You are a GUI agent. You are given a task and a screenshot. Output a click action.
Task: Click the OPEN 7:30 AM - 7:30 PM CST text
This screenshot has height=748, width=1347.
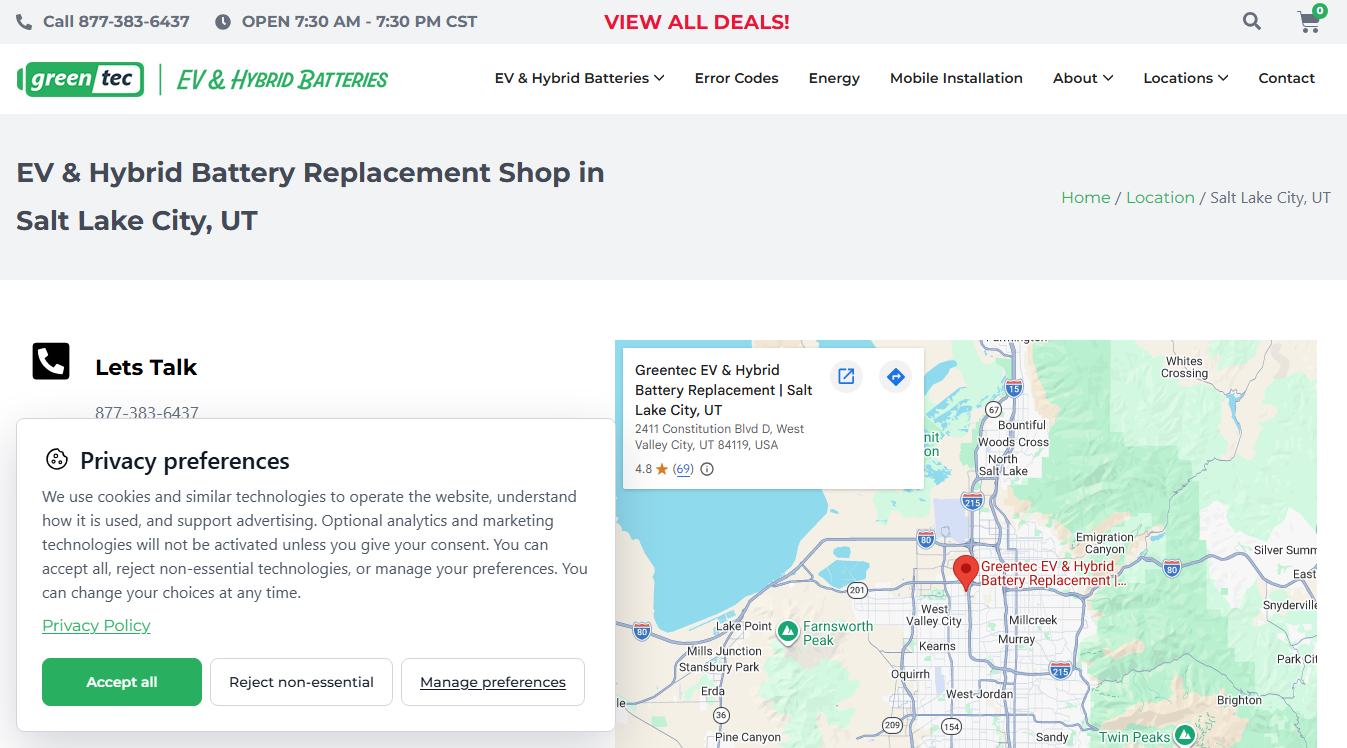tap(359, 21)
